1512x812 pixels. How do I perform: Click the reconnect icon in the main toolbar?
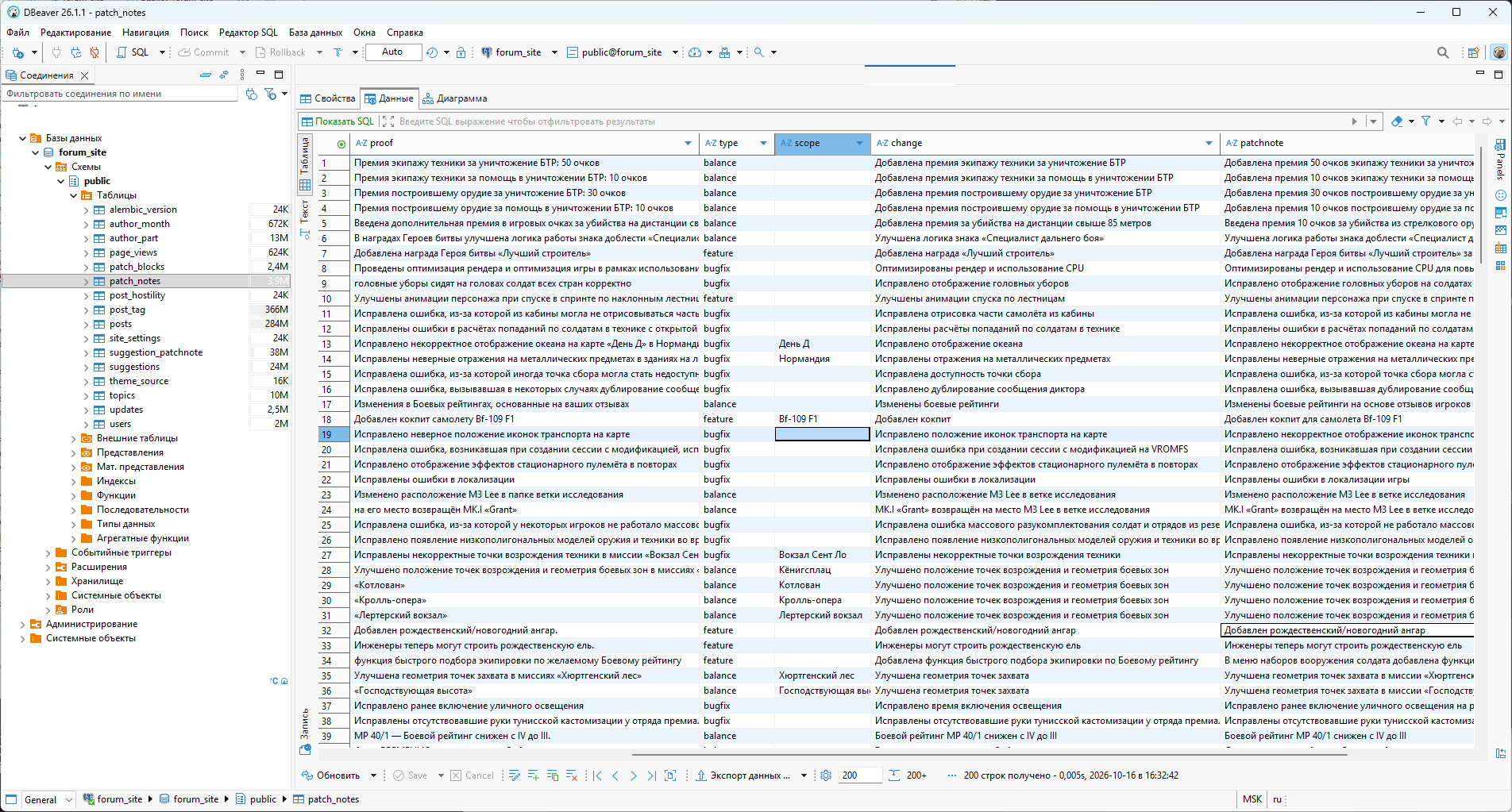(x=75, y=52)
